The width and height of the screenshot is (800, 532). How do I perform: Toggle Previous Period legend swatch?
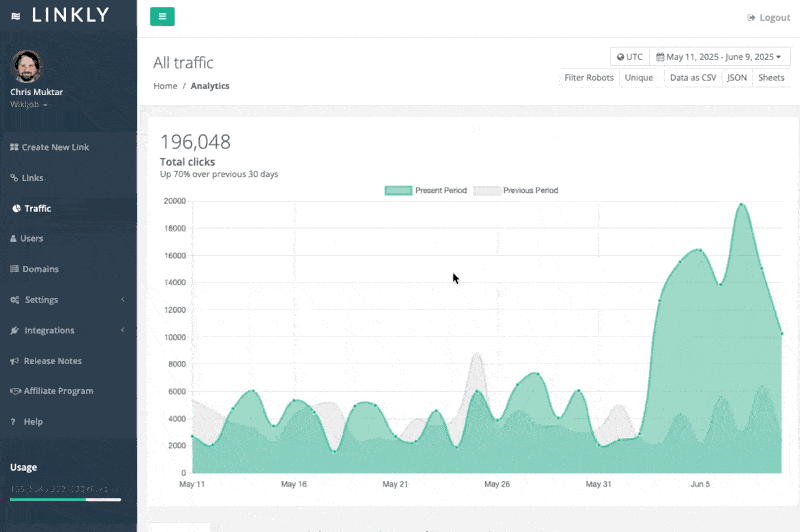pos(487,190)
